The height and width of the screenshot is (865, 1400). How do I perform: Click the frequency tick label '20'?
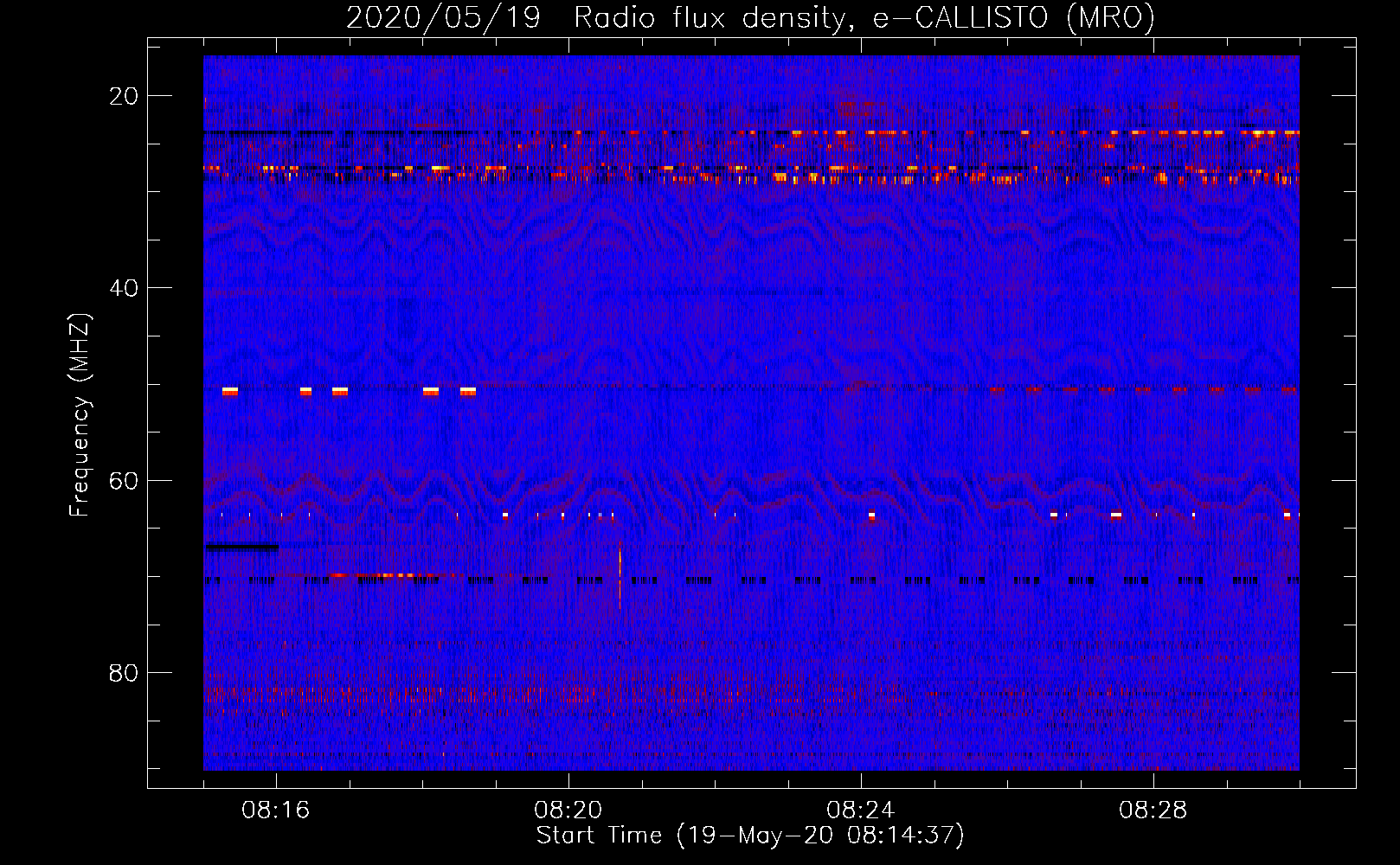[x=124, y=96]
